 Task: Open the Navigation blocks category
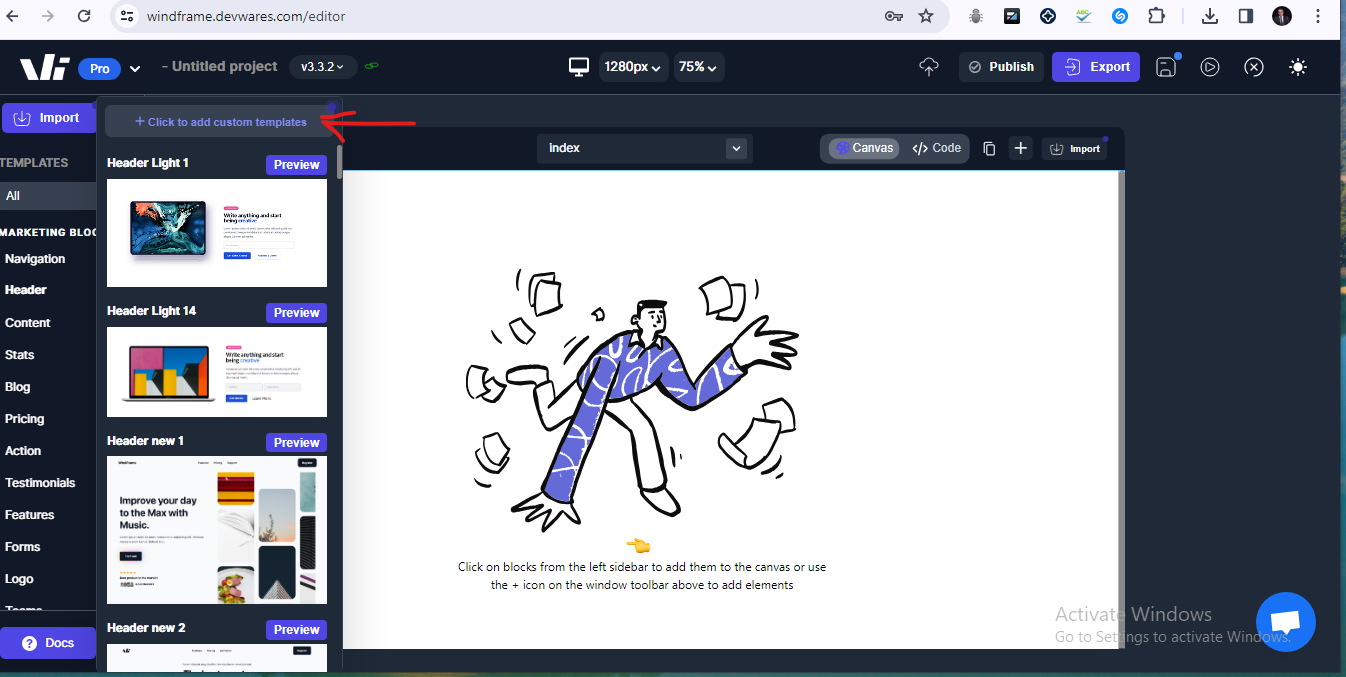[x=35, y=259]
